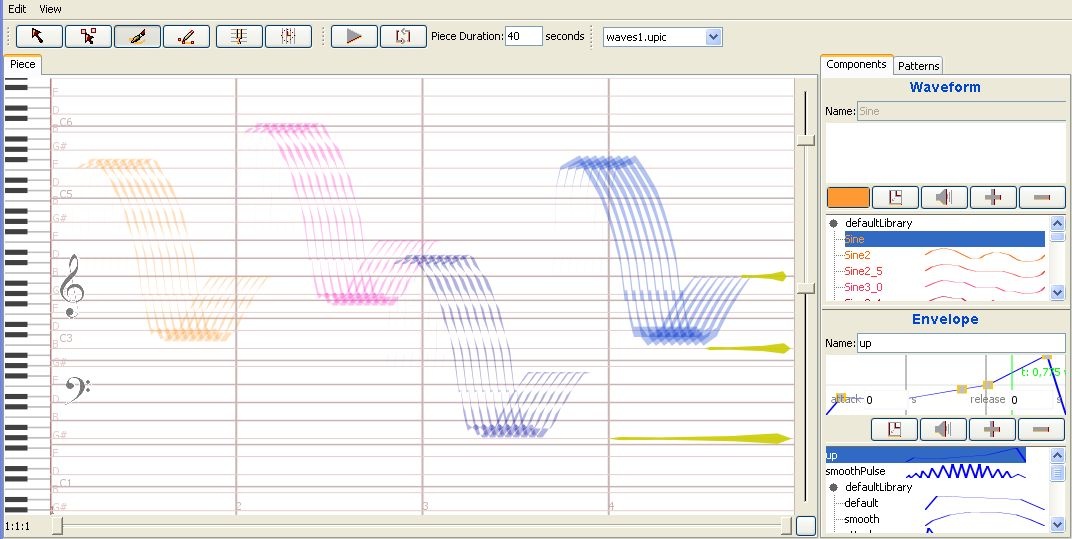Viewport: 1072px width, 539px height.
Task: Choose the pencil line drawing tool
Action: point(186,37)
